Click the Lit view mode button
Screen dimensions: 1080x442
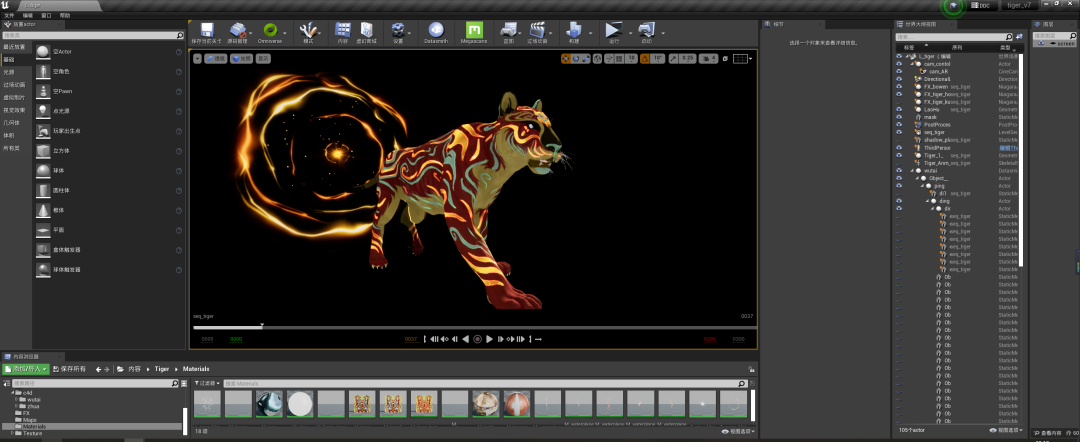[x=242, y=59]
